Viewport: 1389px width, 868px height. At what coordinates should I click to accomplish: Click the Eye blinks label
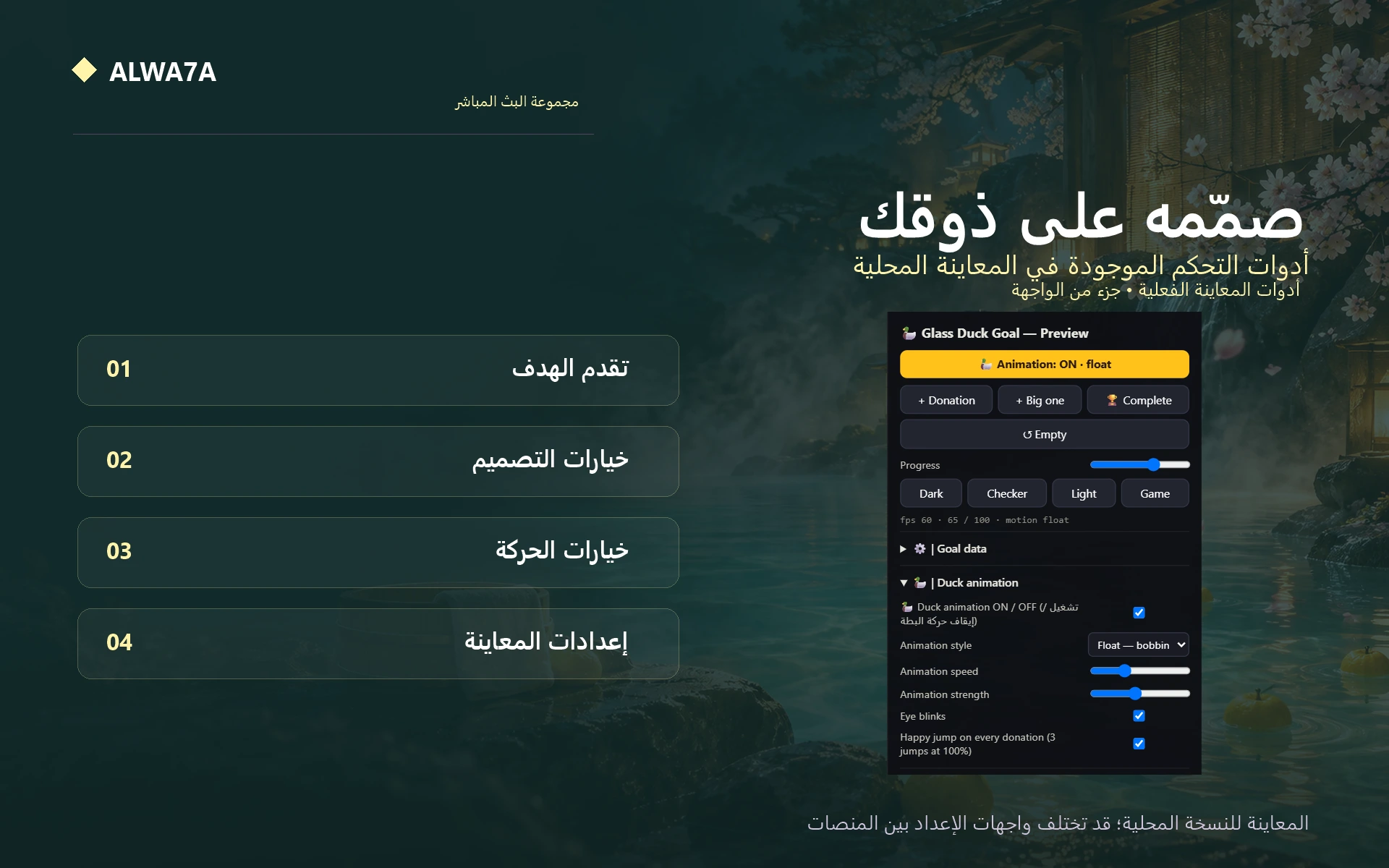tap(922, 716)
